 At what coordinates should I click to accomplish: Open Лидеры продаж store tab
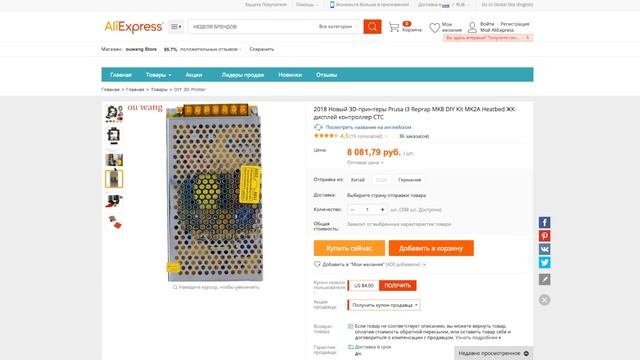(242, 75)
